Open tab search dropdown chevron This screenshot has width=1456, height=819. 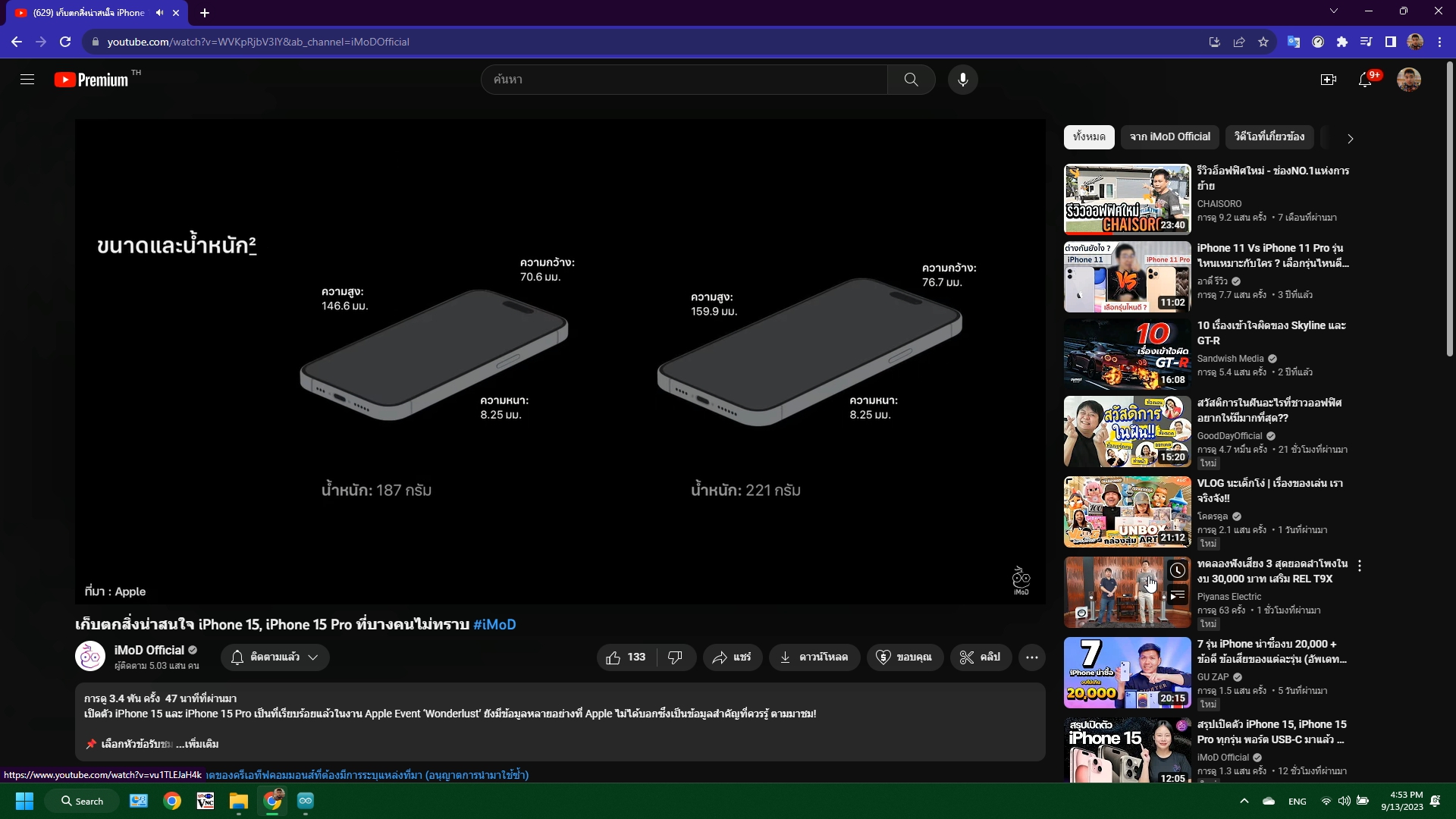(x=1334, y=11)
